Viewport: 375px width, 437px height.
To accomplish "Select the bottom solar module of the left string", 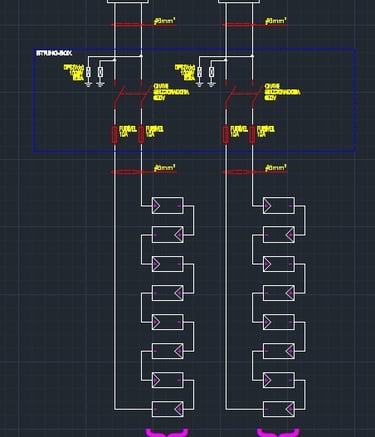I will (x=168, y=409).
